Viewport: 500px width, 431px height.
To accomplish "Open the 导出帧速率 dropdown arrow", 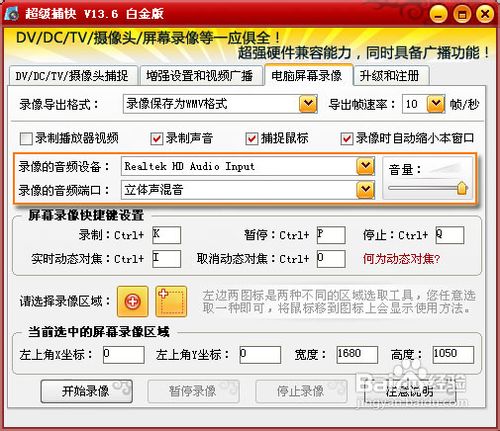I will tap(436, 104).
